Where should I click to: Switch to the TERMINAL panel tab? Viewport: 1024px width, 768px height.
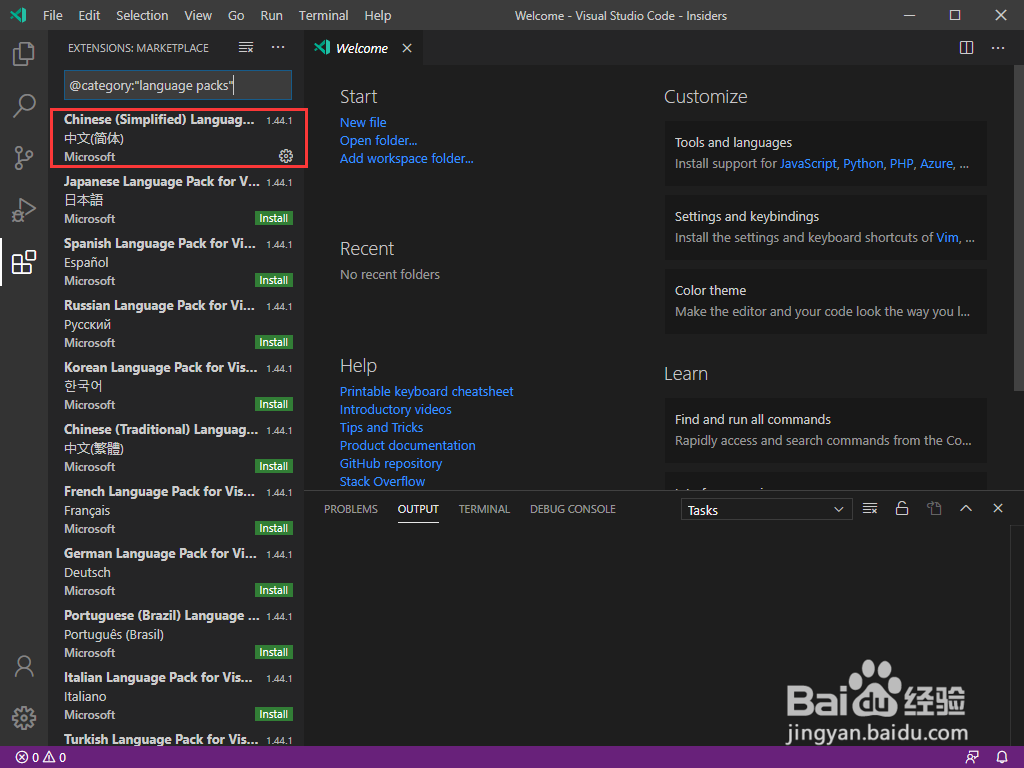tap(484, 509)
